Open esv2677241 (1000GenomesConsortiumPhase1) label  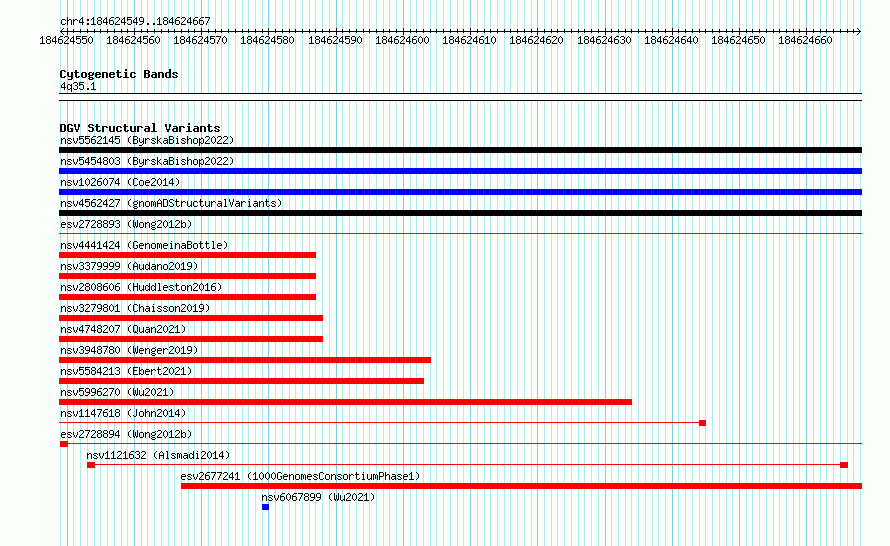300,476
